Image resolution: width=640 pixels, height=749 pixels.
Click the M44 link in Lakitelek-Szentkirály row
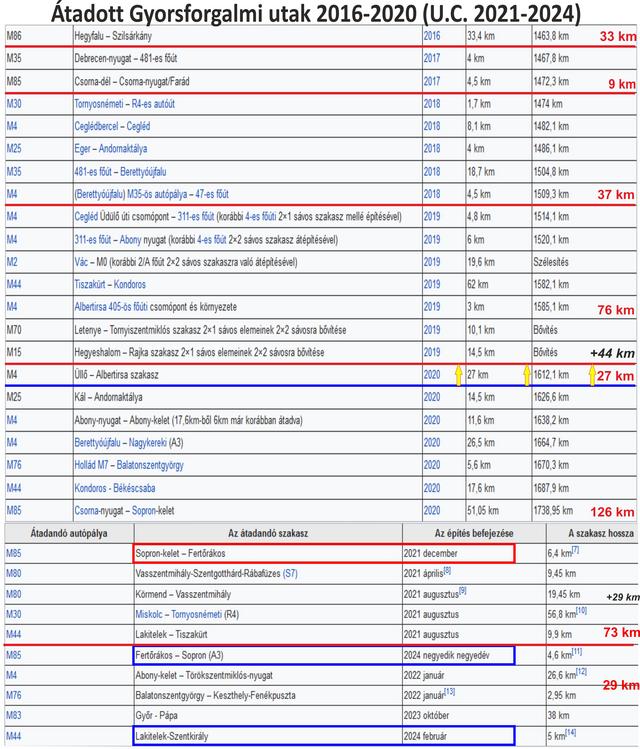coord(14,736)
